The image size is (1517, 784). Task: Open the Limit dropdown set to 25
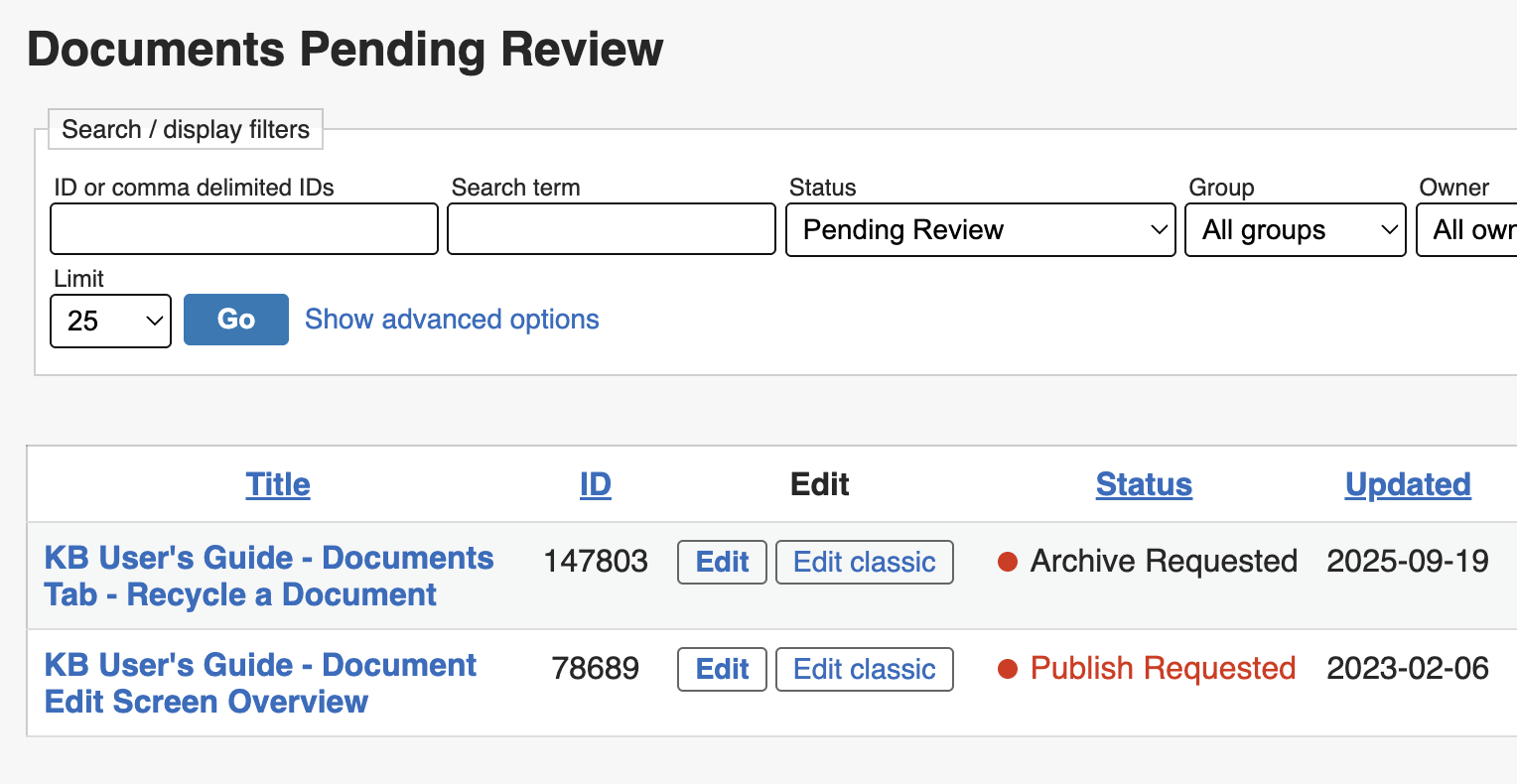[110, 321]
